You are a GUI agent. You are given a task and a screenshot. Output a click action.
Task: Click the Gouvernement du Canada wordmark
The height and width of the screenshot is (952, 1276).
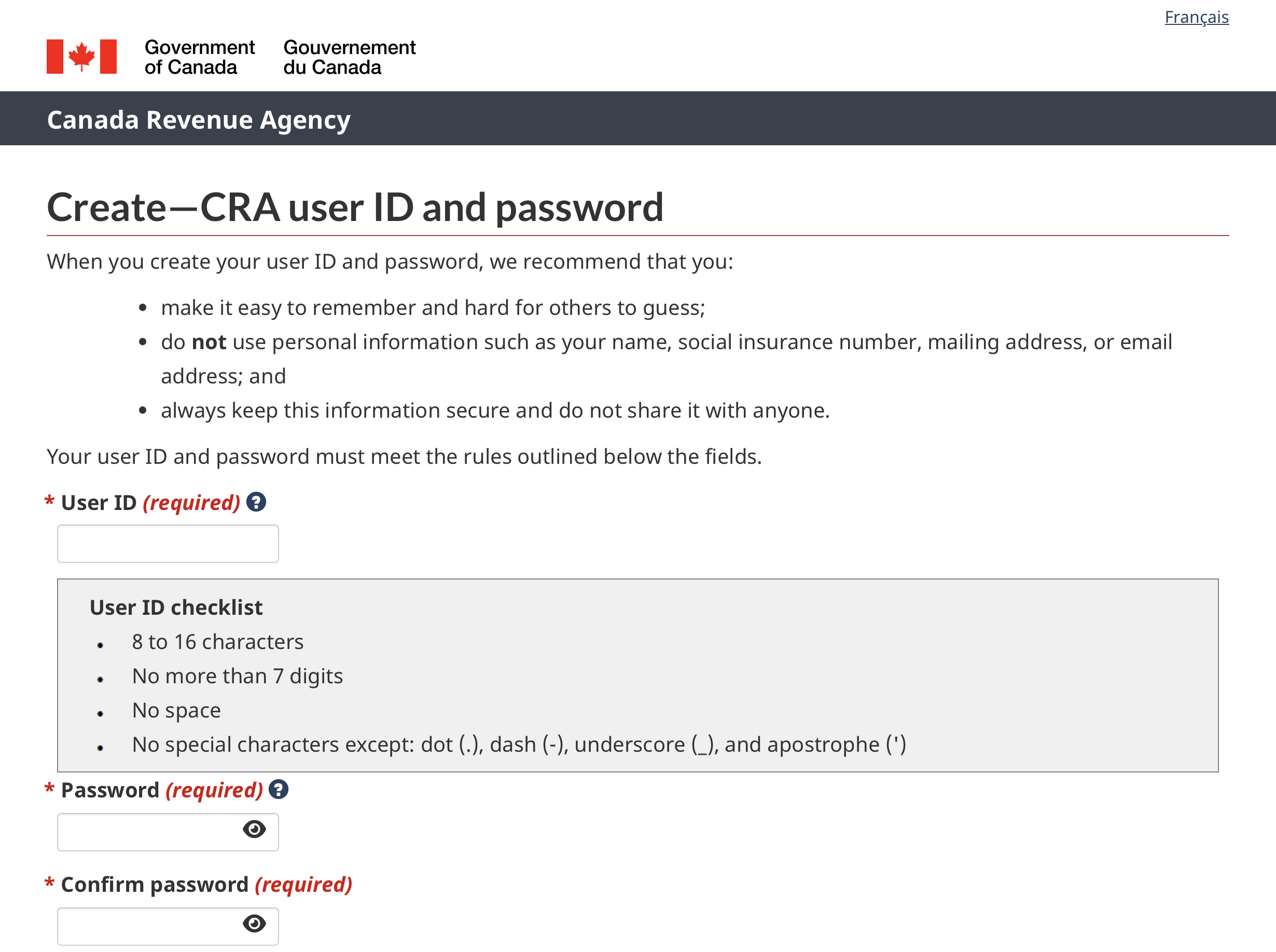[349, 57]
